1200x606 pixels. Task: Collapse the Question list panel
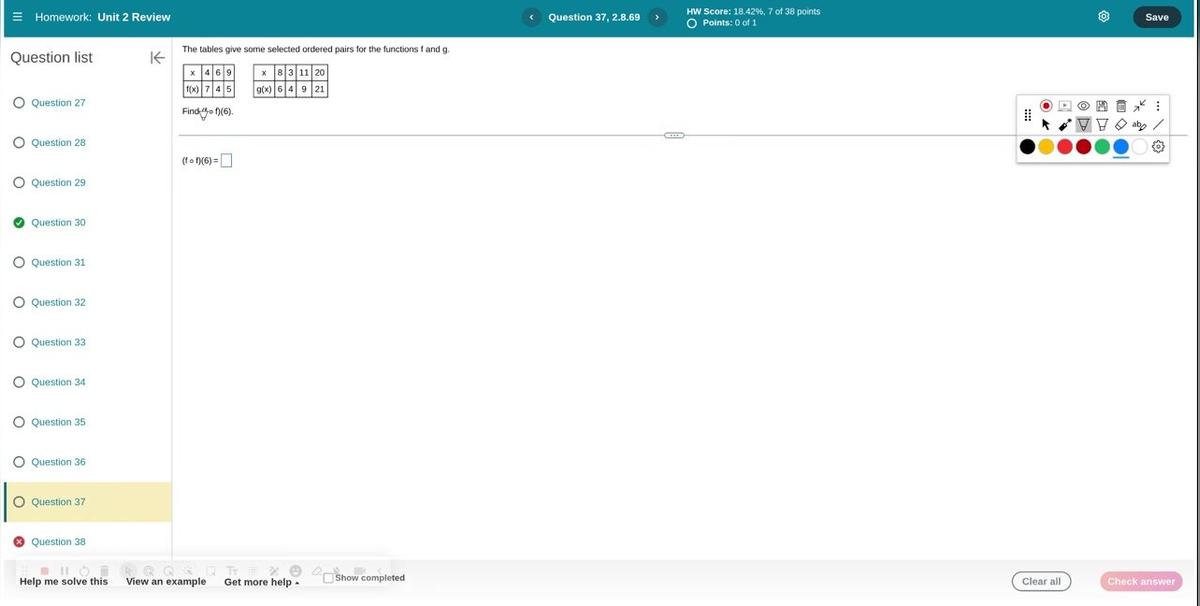click(157, 58)
